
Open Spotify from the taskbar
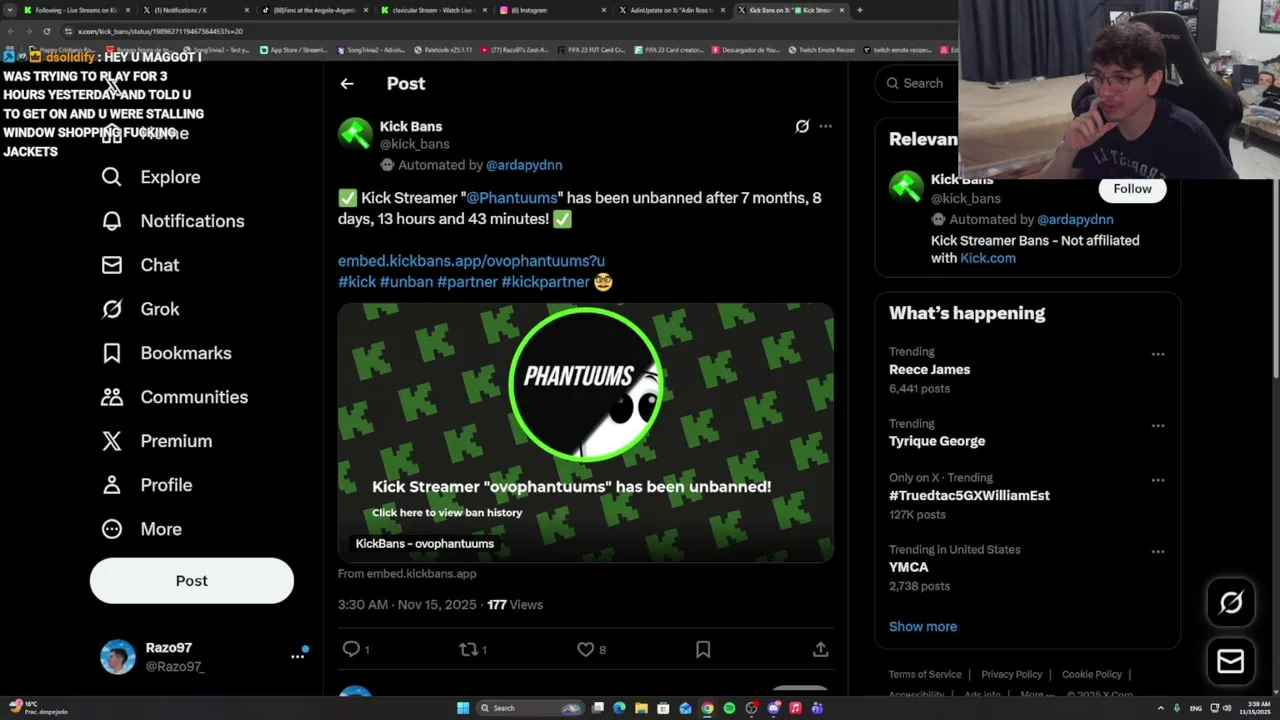[x=729, y=708]
